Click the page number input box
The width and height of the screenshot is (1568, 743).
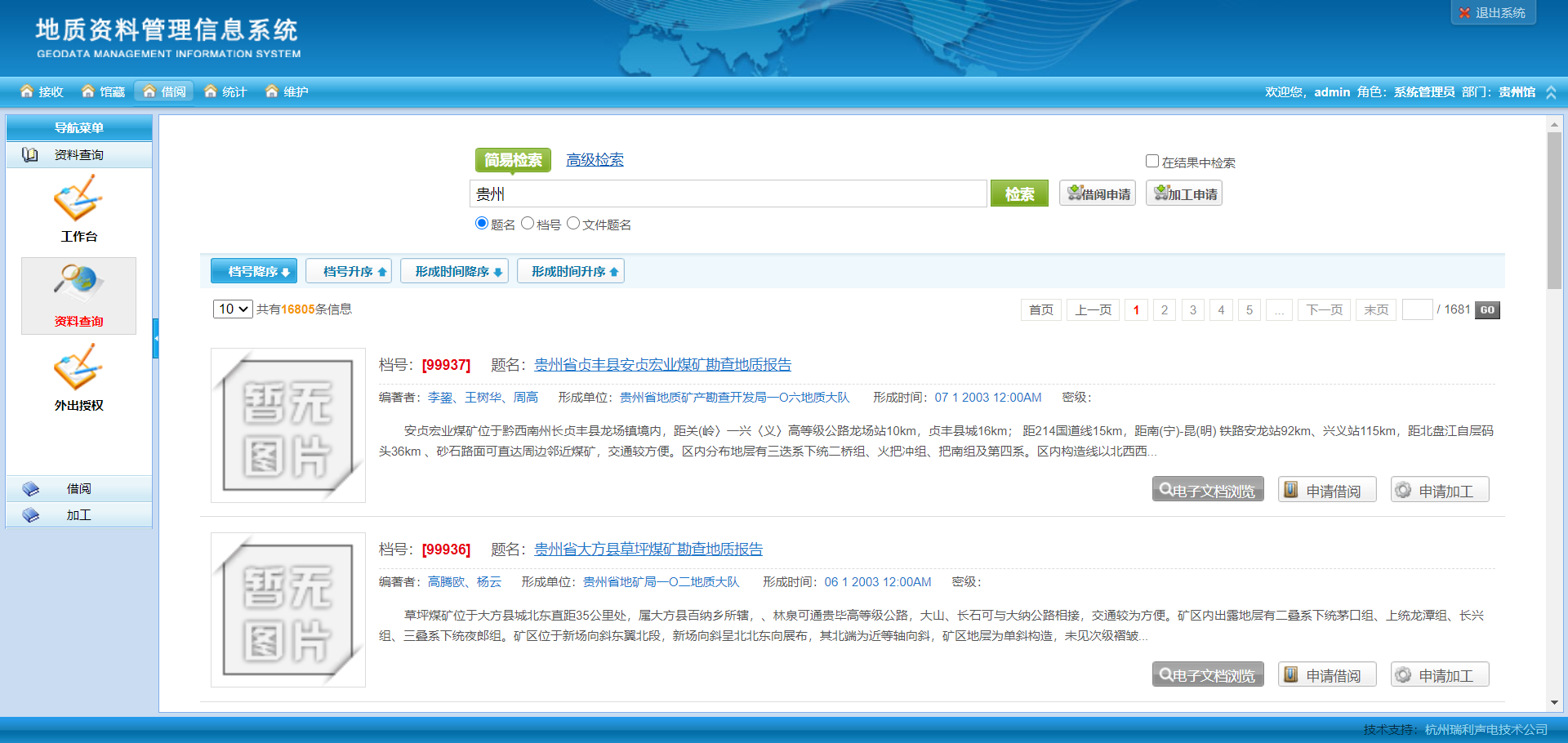[x=1418, y=309]
